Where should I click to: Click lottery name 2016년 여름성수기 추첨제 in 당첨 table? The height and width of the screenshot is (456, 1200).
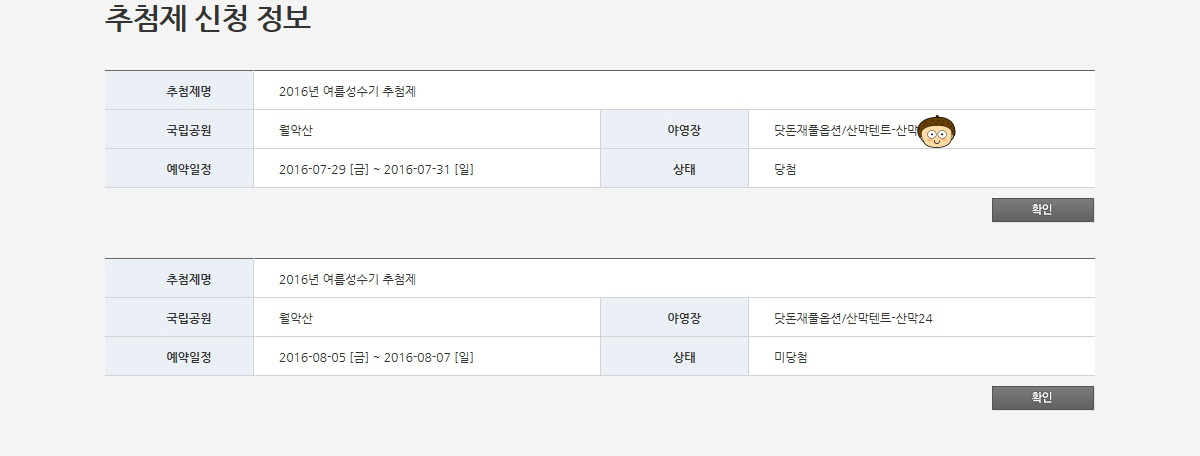pos(347,91)
